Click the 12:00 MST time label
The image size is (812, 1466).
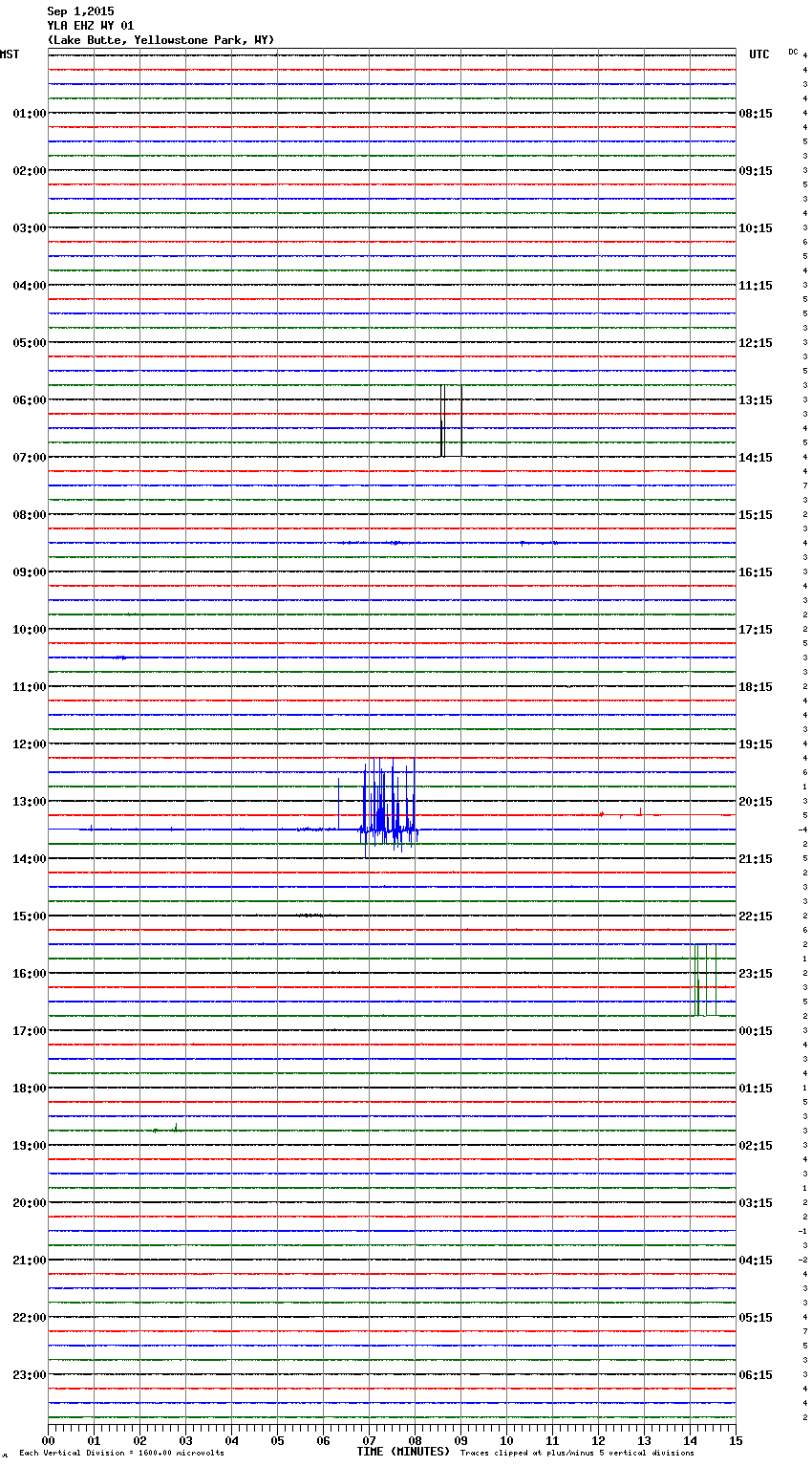29,744
